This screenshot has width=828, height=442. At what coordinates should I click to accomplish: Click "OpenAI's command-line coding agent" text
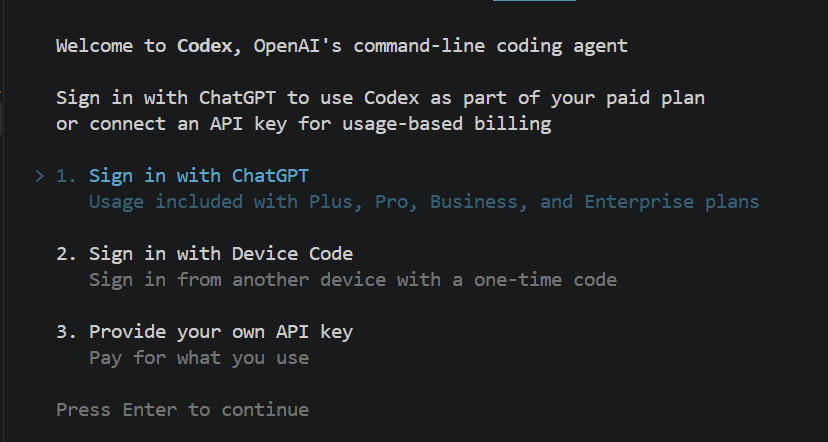440,46
